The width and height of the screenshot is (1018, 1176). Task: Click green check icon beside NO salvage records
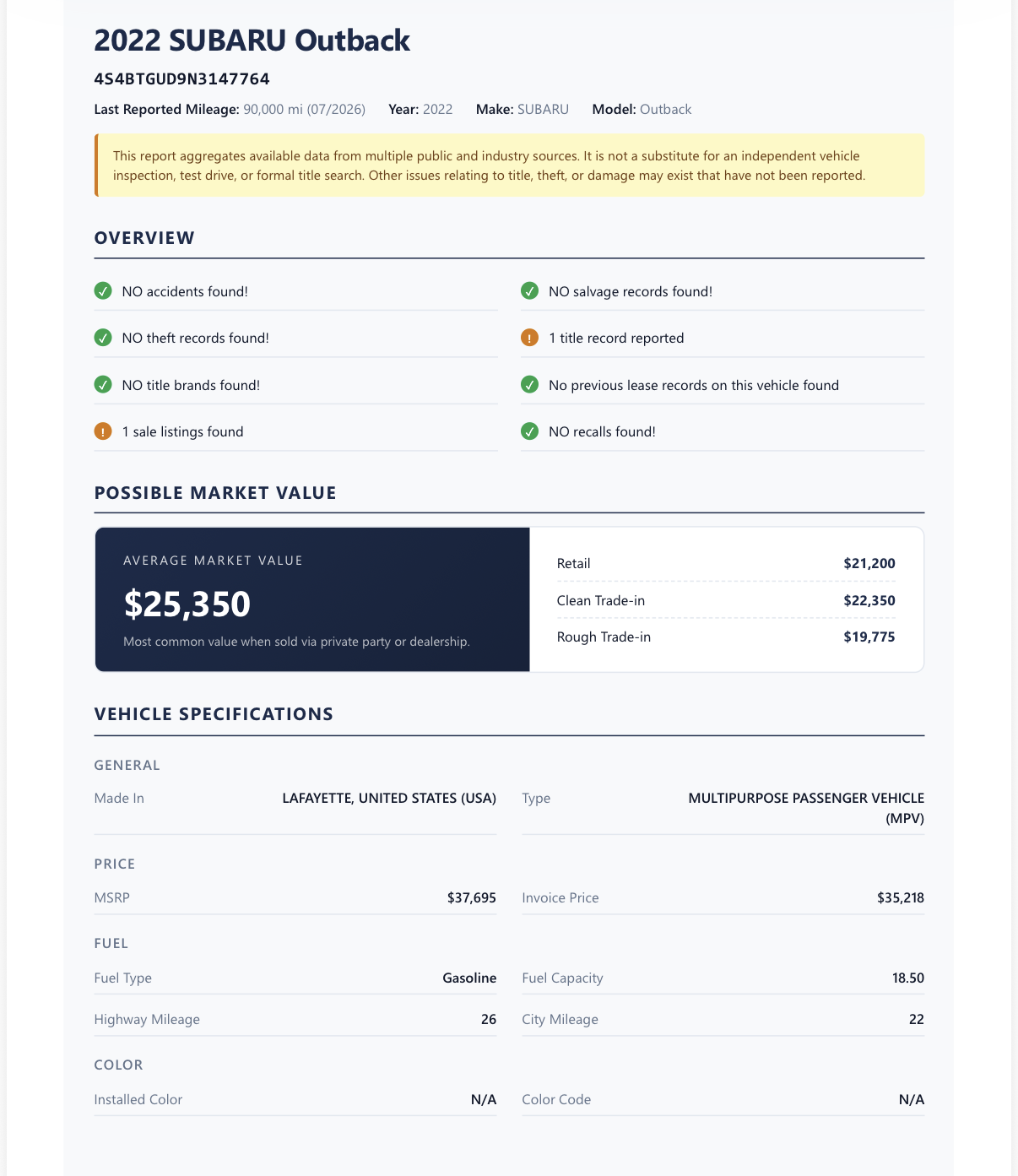tap(529, 291)
